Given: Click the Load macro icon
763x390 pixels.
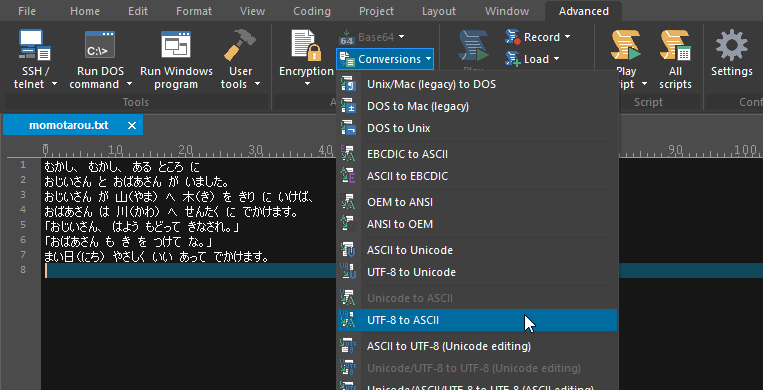Looking at the screenshot, I should [x=513, y=59].
